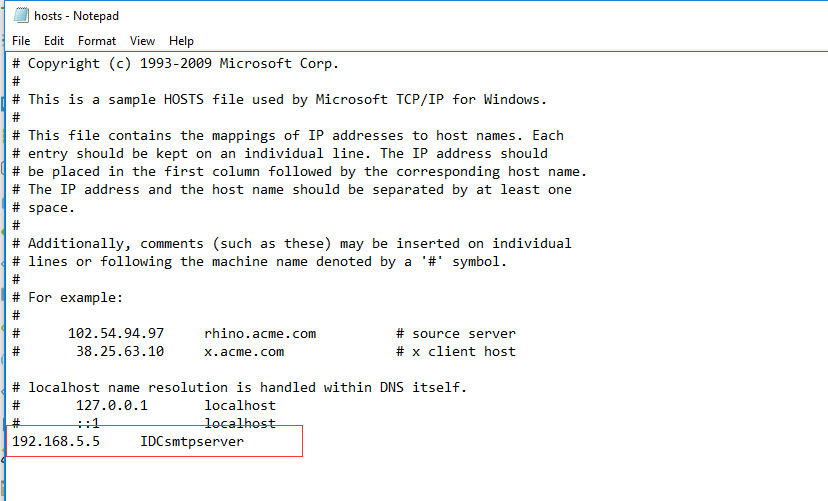This screenshot has width=828, height=501.
Task: Click the x.acme.com example host
Action: (244, 352)
